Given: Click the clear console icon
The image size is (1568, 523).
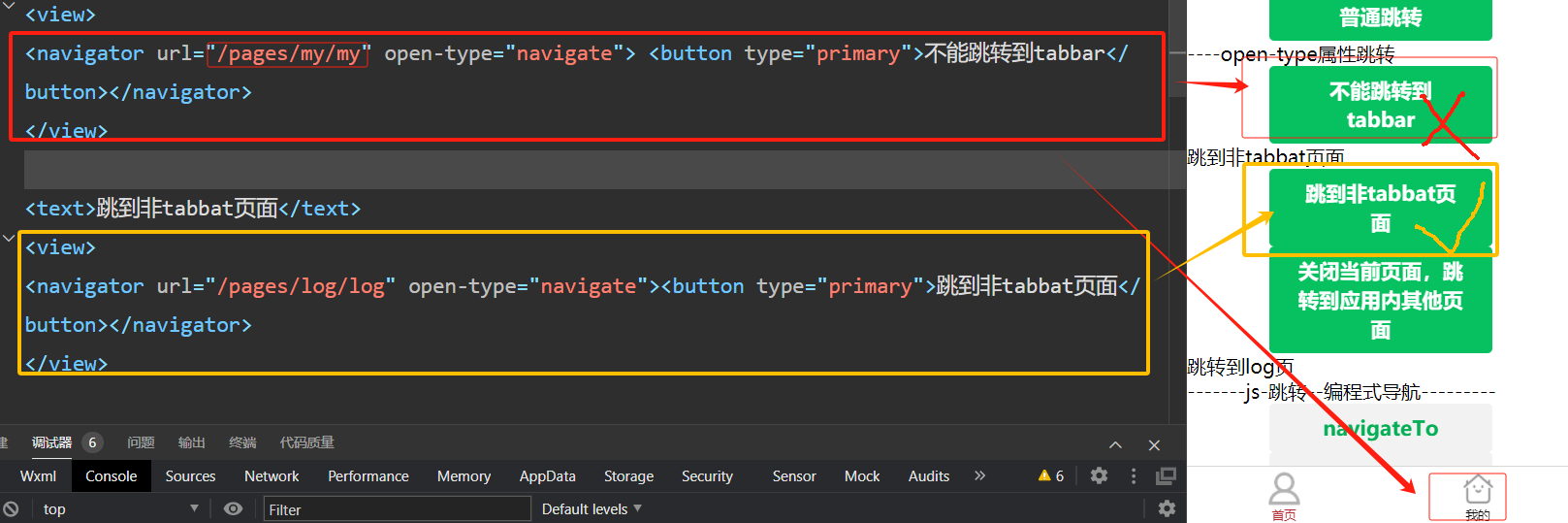Looking at the screenshot, I should 11,508.
